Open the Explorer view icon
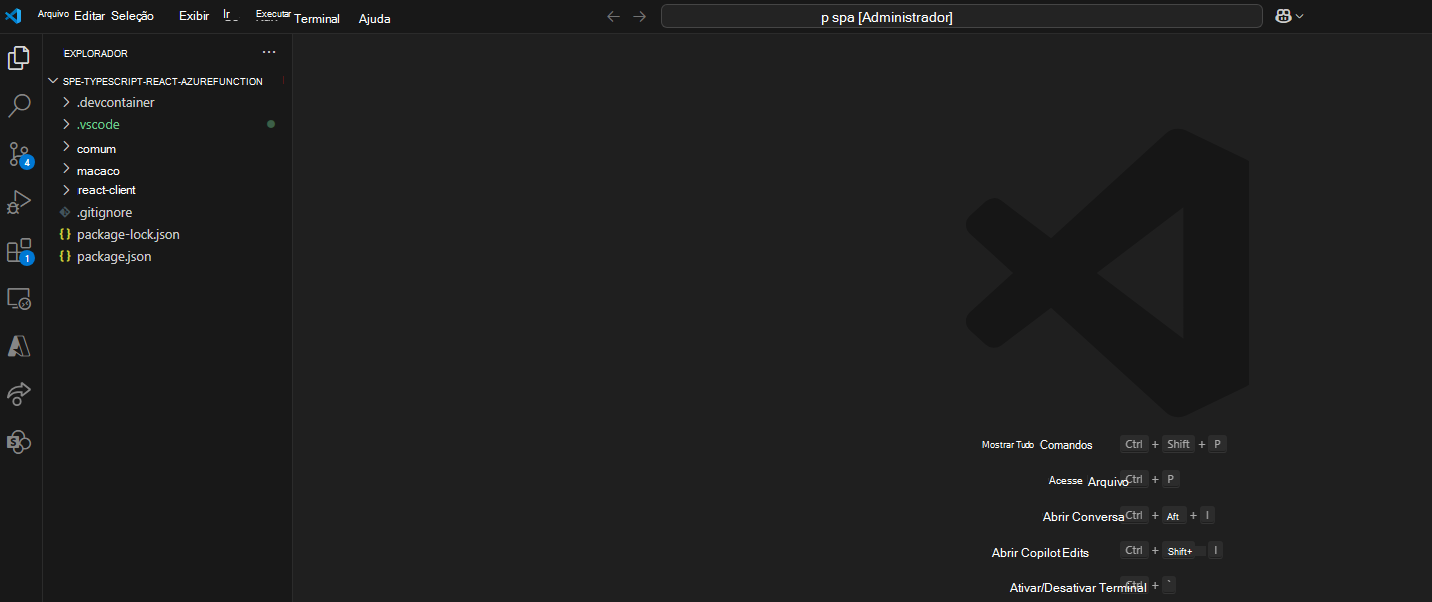Image resolution: width=1432 pixels, height=602 pixels. (x=19, y=58)
